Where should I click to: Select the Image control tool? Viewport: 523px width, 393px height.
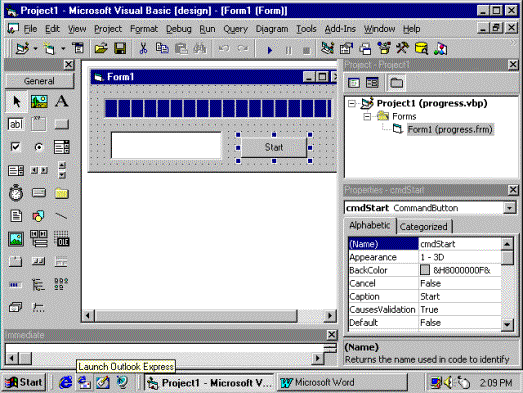point(16,239)
